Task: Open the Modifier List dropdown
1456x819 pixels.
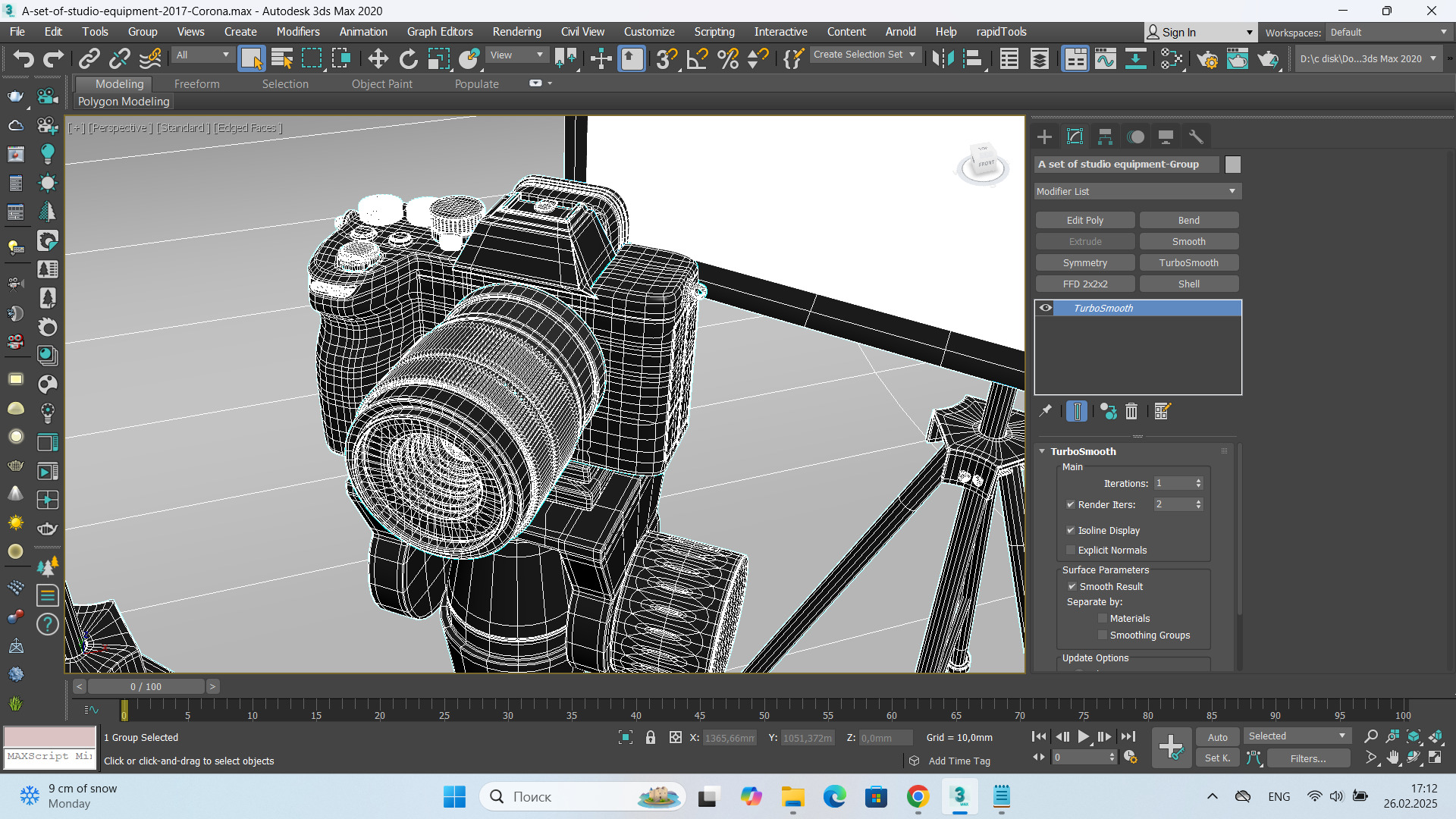Action: [x=1137, y=191]
